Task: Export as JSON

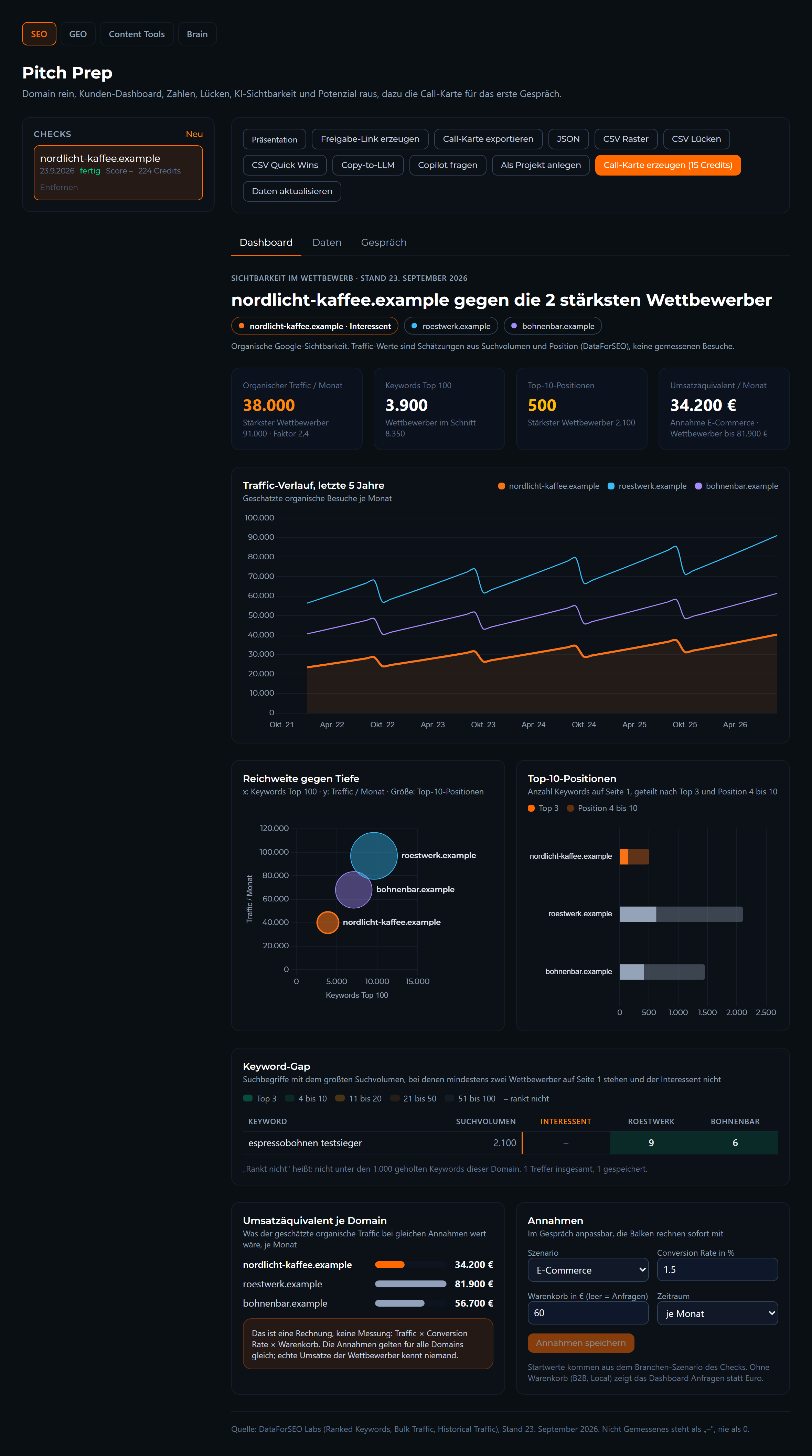Action: click(x=568, y=139)
